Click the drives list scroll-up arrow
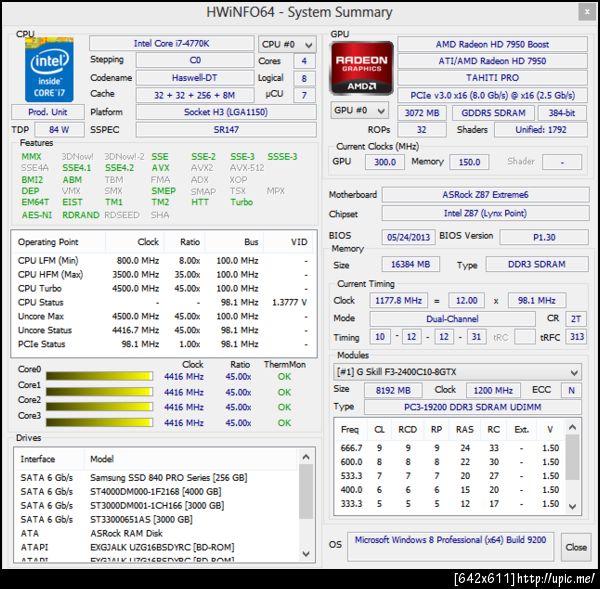Screen dimensions: 600x589 point(306,457)
